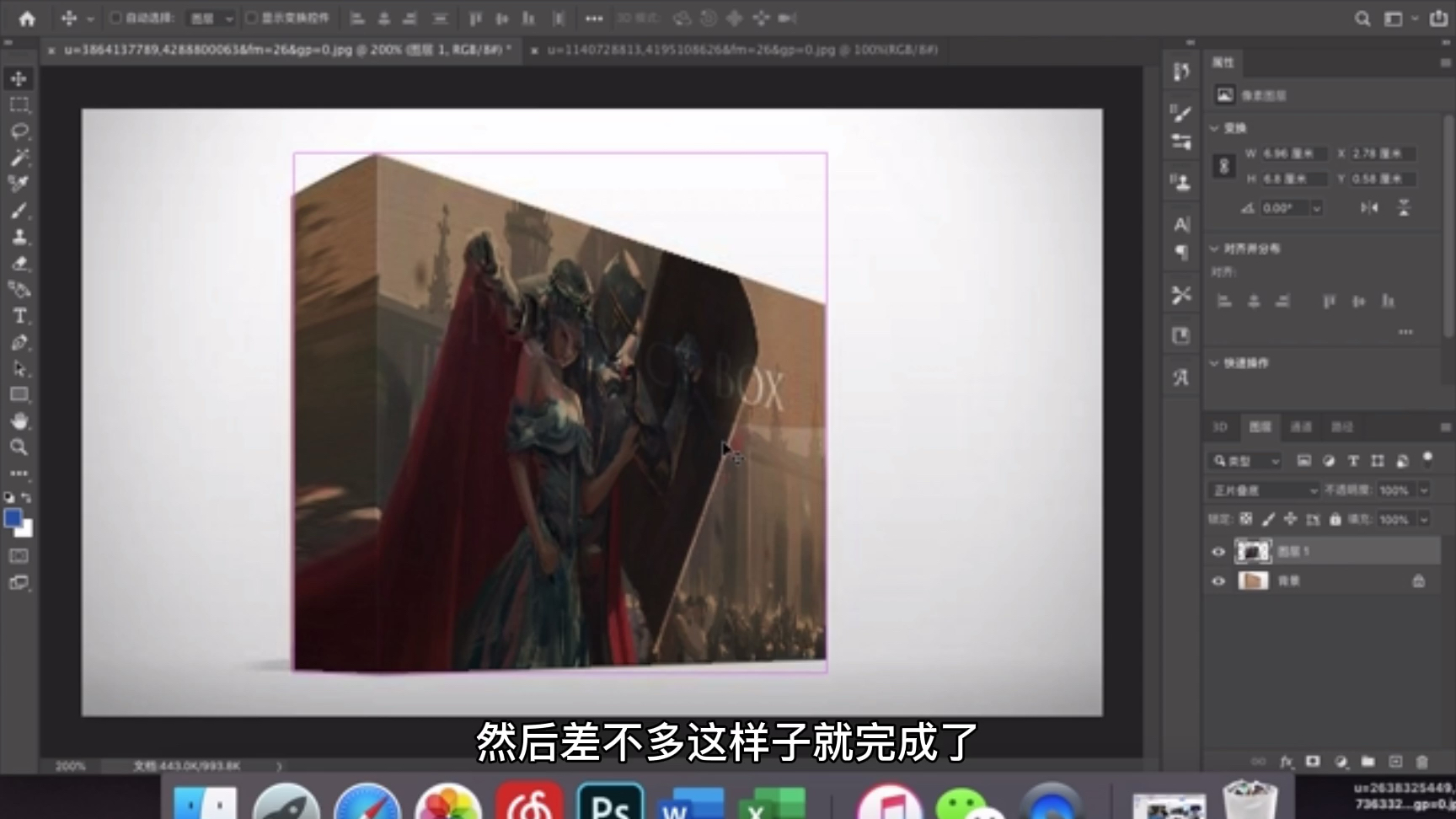The image size is (1456, 819).
Task: Flip horizontal in the Properties panel
Action: pos(1370,207)
